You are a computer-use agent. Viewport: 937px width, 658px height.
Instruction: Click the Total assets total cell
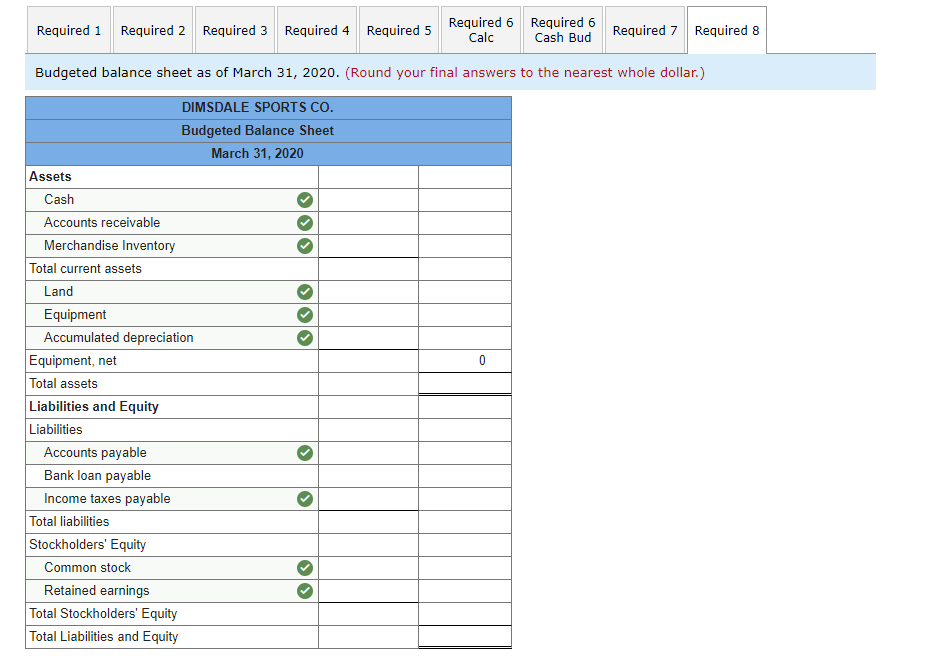coord(465,384)
